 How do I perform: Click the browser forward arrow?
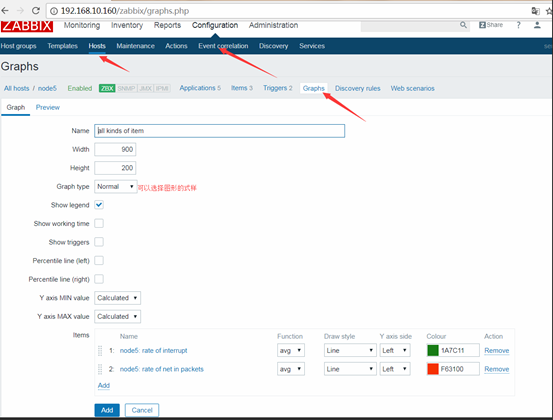(x=20, y=11)
